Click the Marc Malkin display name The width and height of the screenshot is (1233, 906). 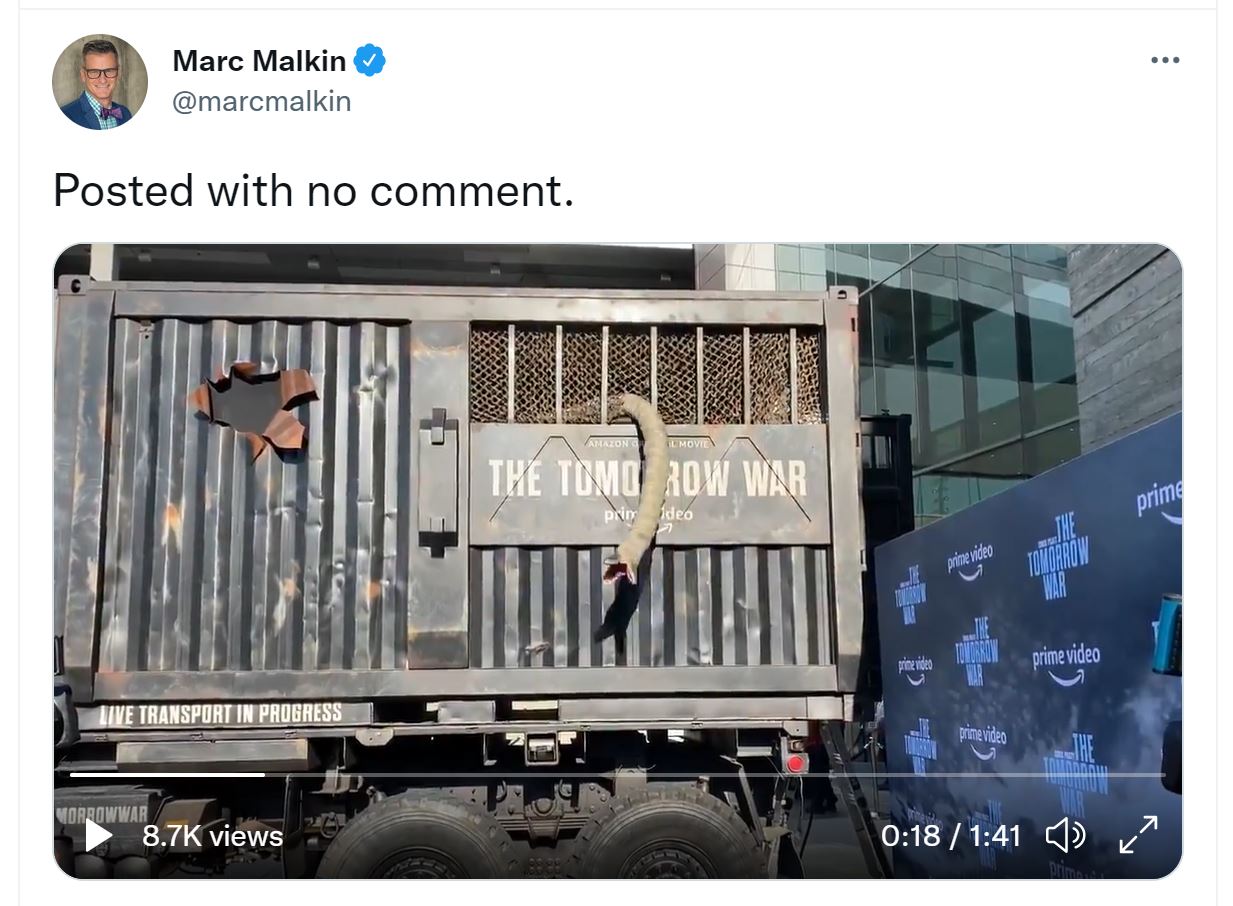click(x=259, y=61)
